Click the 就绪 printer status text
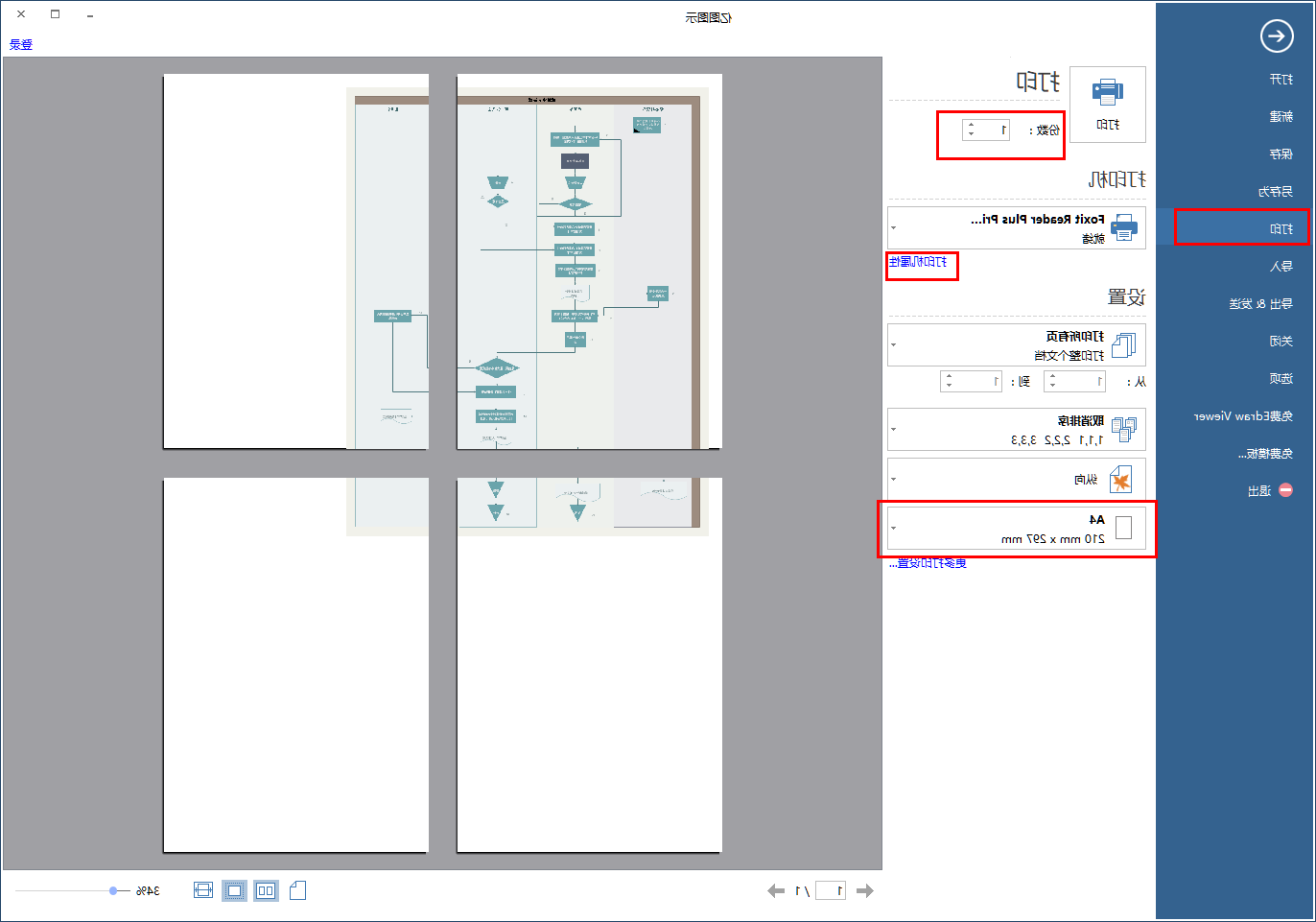This screenshot has width=1316, height=922. point(1093,239)
